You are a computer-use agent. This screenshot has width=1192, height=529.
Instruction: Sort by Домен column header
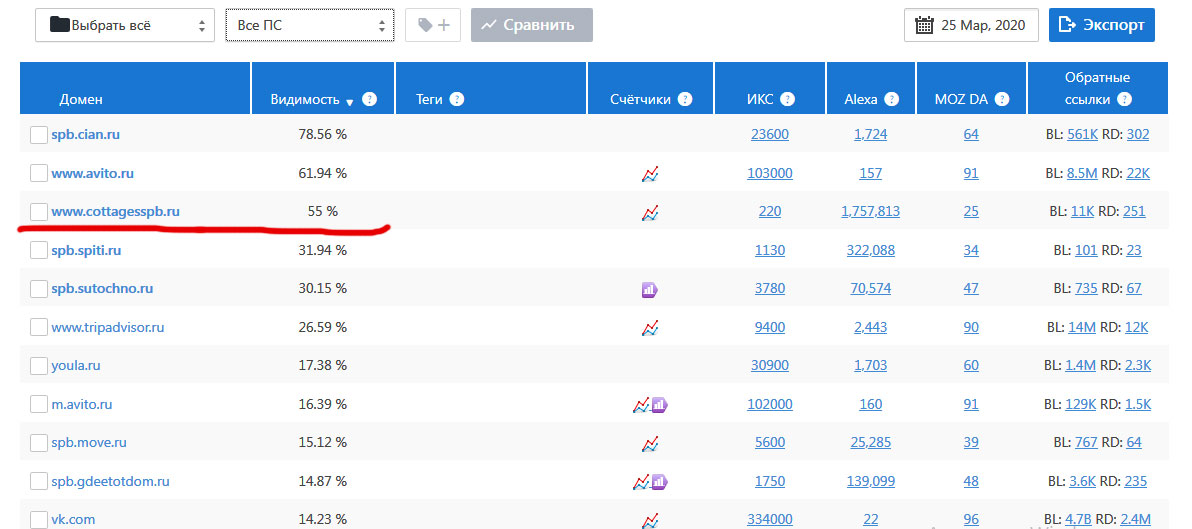coord(81,100)
